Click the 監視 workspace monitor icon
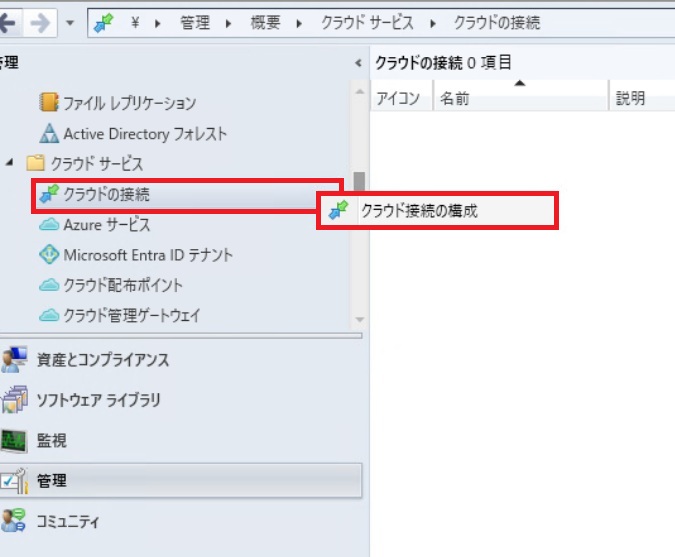This screenshot has width=675, height=557. pos(14,440)
